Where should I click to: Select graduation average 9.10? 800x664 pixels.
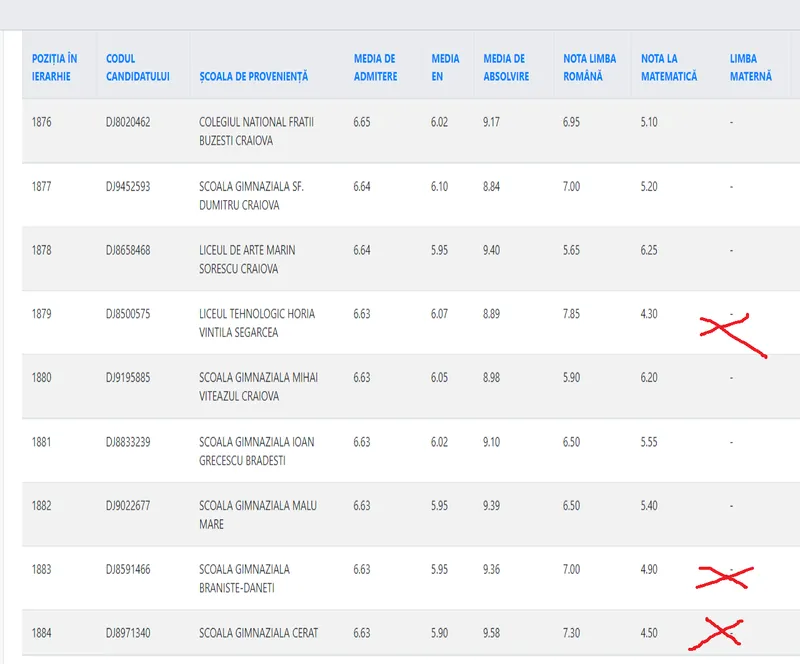pos(491,442)
